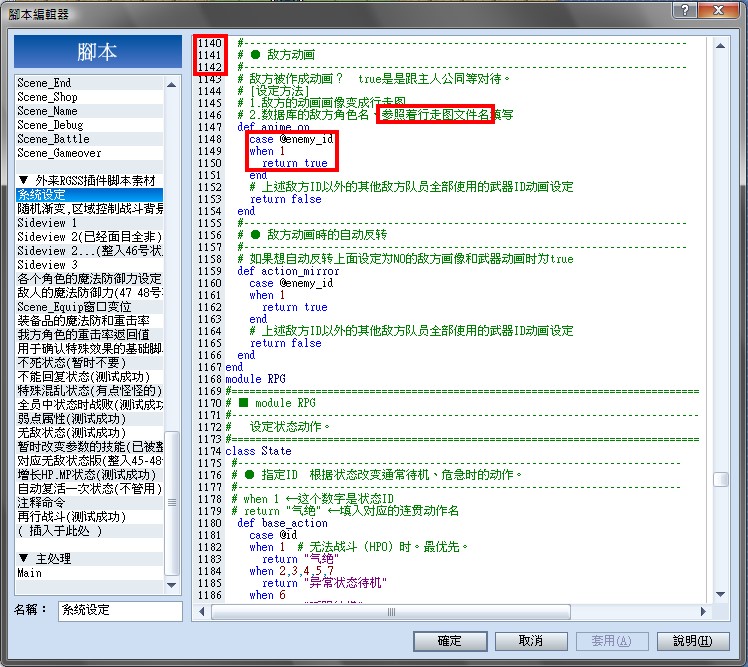Image resolution: width=748 pixels, height=667 pixels.
Task: Select Scene_Gameover script entry
Action: tap(89, 153)
